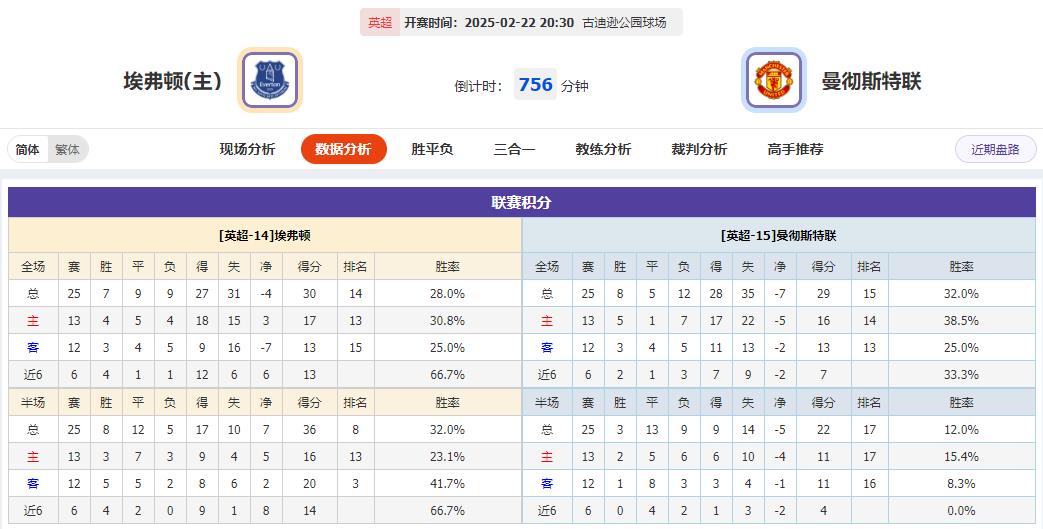Switch to 繁体 traditional Chinese
Viewport: 1043px width, 529px height.
point(68,150)
